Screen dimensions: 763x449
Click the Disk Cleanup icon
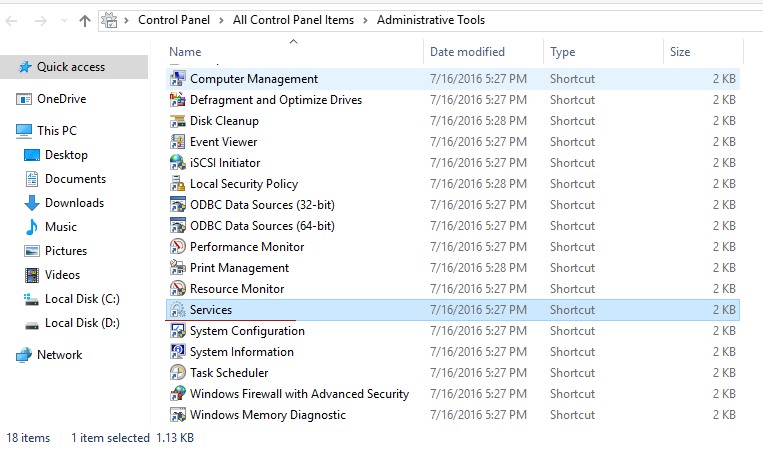(x=178, y=121)
